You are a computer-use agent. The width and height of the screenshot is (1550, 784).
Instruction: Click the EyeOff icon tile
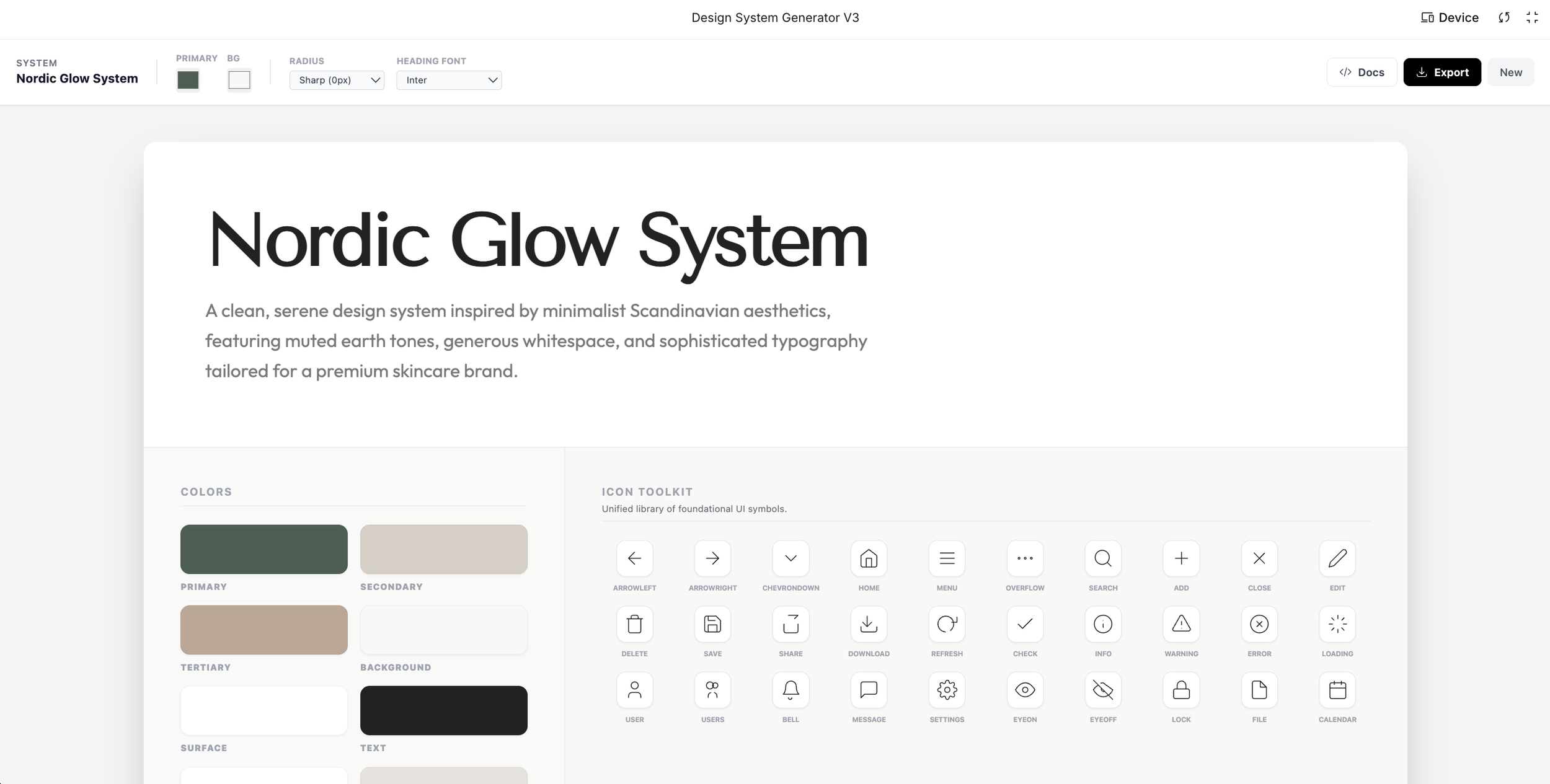click(1103, 690)
